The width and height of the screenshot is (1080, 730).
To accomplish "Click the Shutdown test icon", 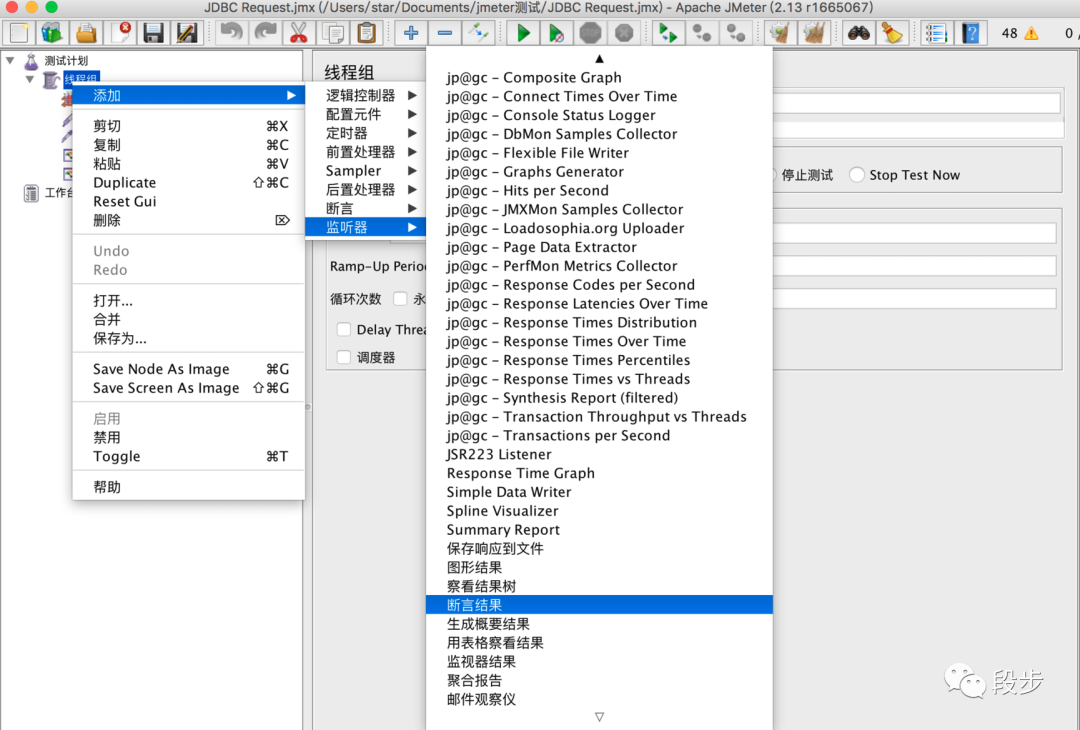I will (x=624, y=32).
